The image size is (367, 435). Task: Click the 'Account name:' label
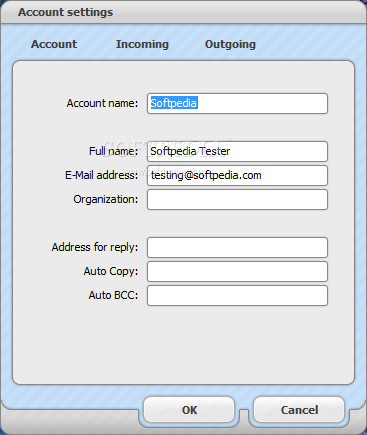(x=102, y=103)
